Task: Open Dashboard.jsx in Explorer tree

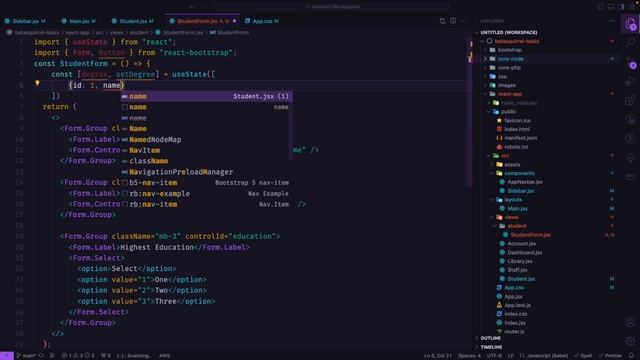Action: [x=524, y=253]
